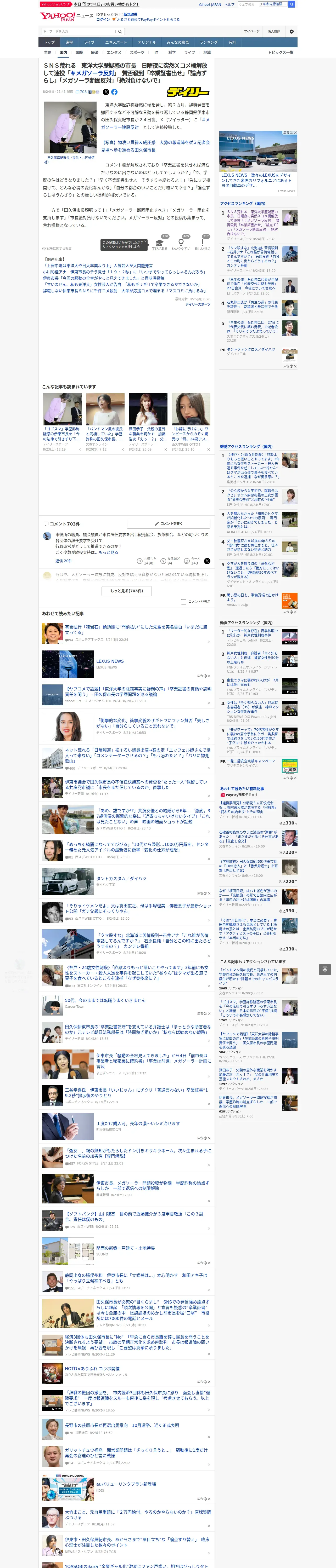336x1568 pixels.
Task: Open トピックス一覧 list link
Action: 281,52
